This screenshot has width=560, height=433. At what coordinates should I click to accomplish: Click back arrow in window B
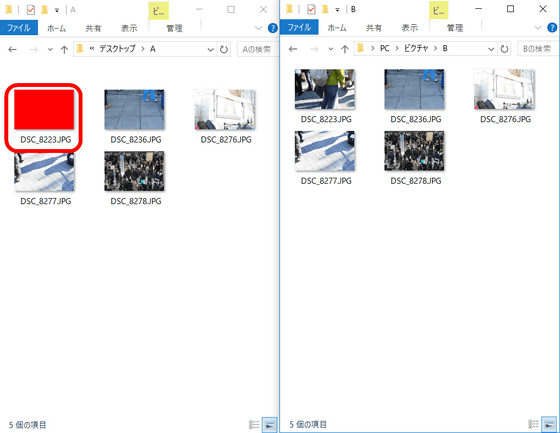(x=293, y=49)
